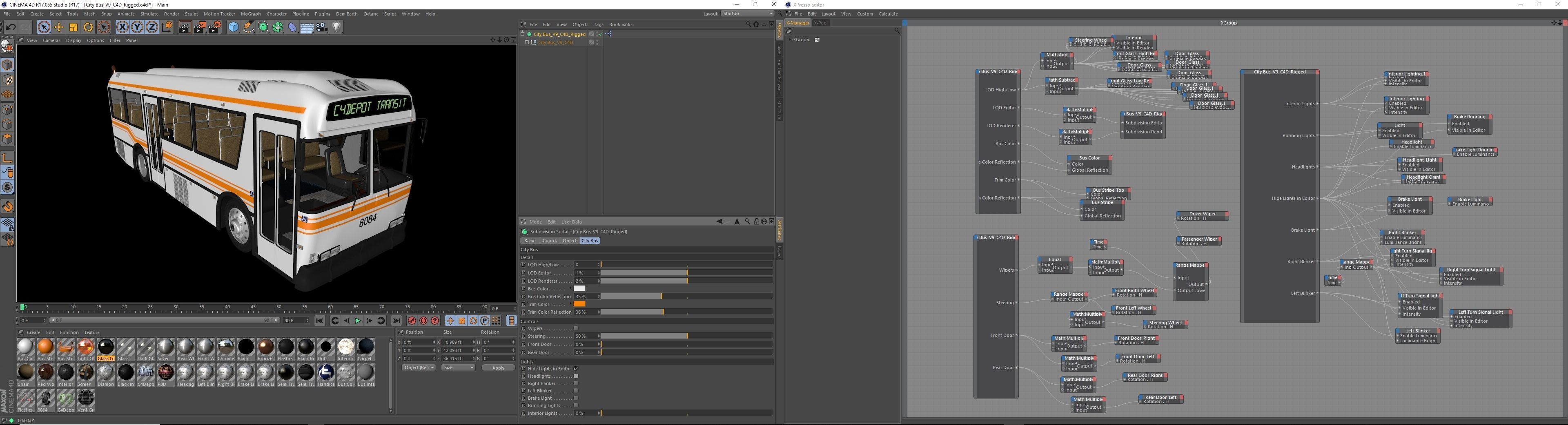Viewport: 1568px width, 425px height.
Task: Open the MoGraph menu
Action: [x=251, y=13]
